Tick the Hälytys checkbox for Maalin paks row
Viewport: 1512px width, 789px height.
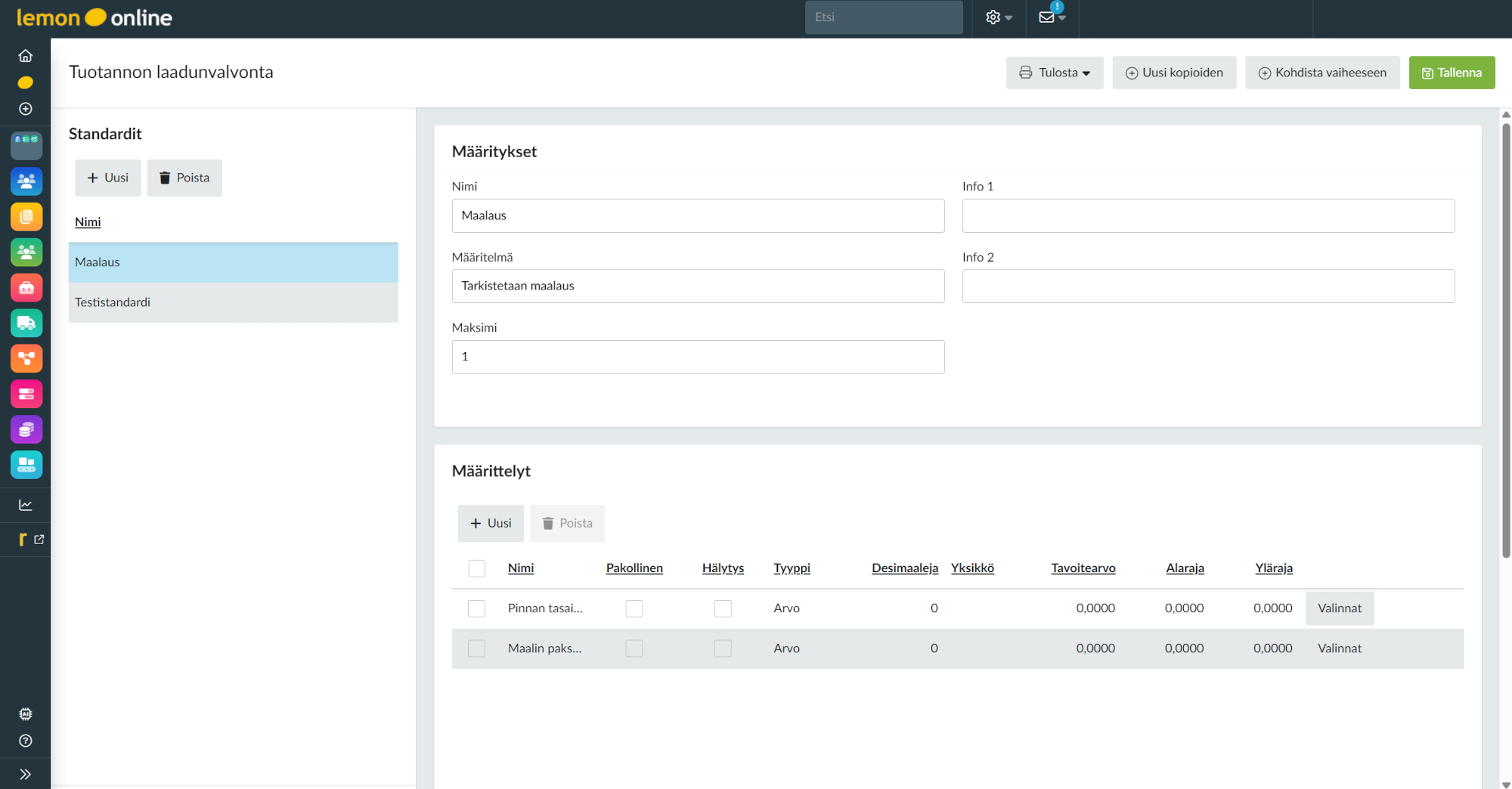point(723,648)
